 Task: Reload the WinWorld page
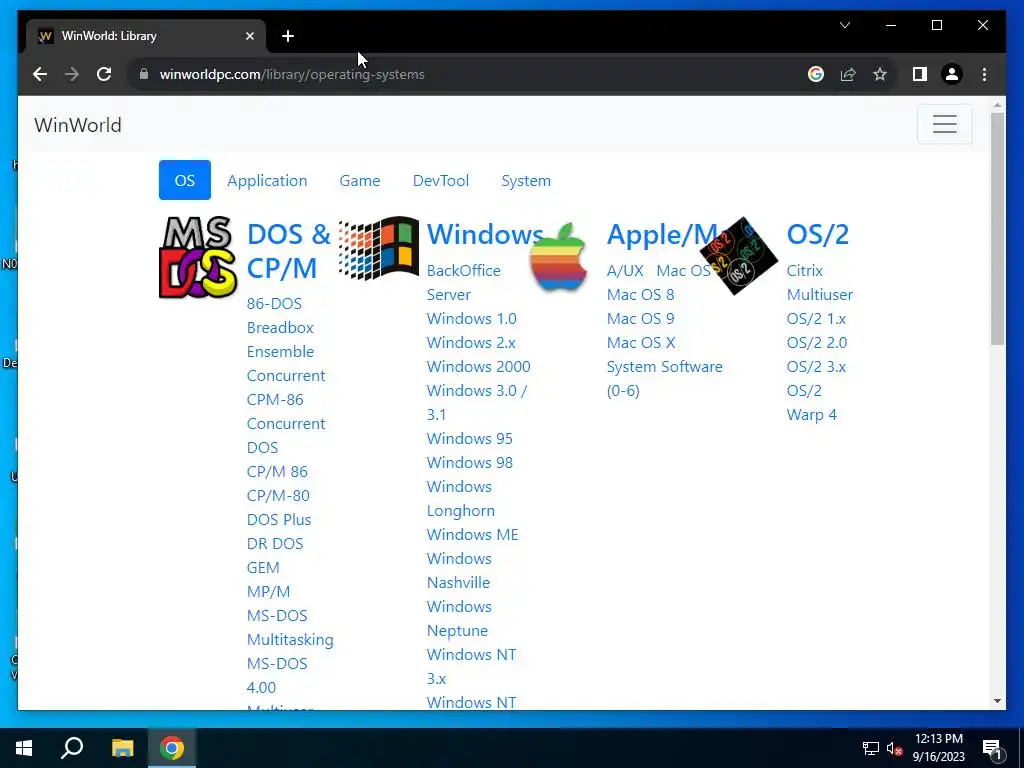pyautogui.click(x=104, y=74)
